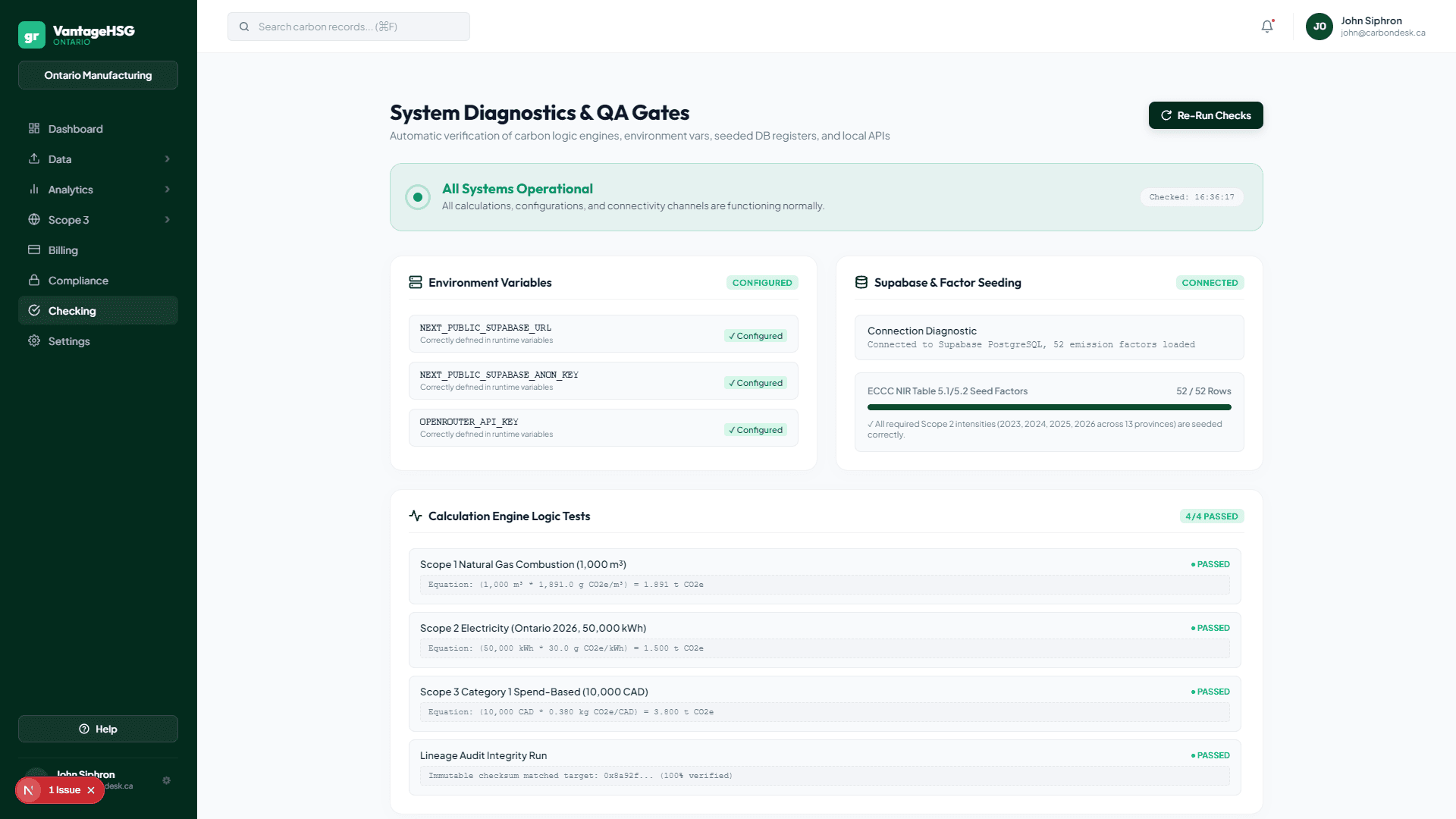
Task: Click Configured tag for NEXT_PUBLIC_SUPABASE_URL
Action: 755,336
